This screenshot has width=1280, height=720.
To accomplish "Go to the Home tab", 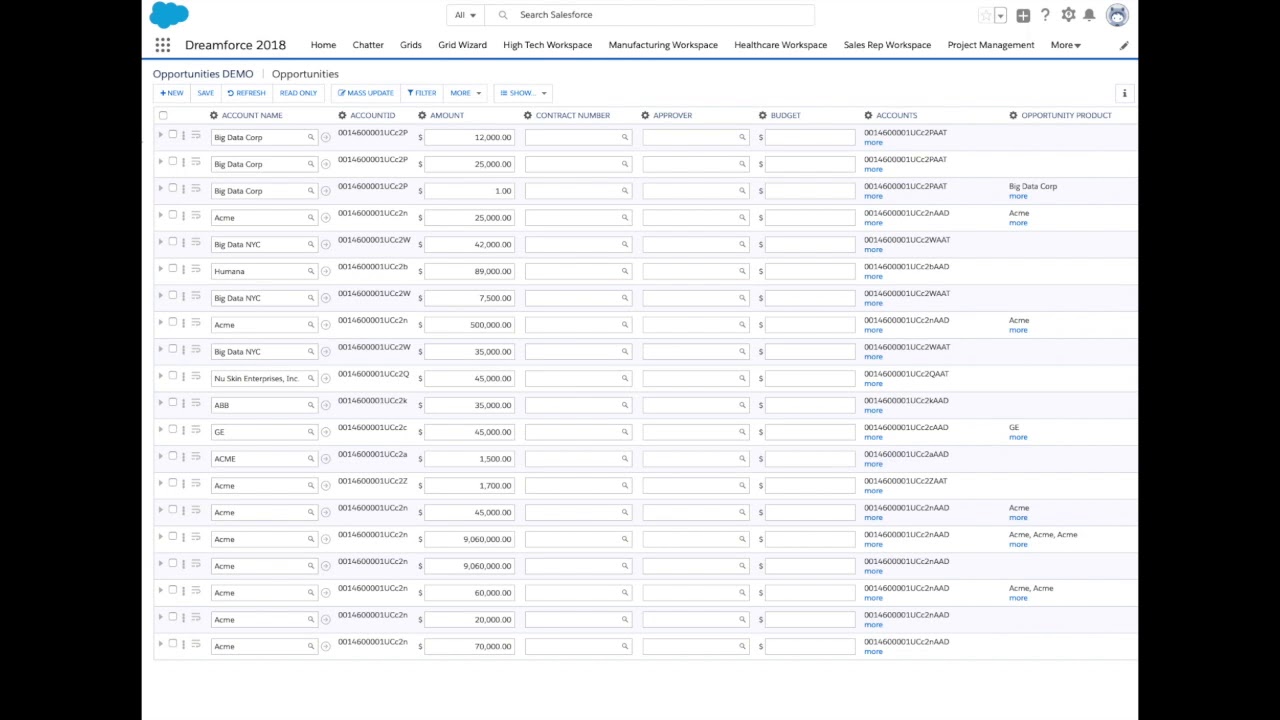I will click(x=323, y=45).
